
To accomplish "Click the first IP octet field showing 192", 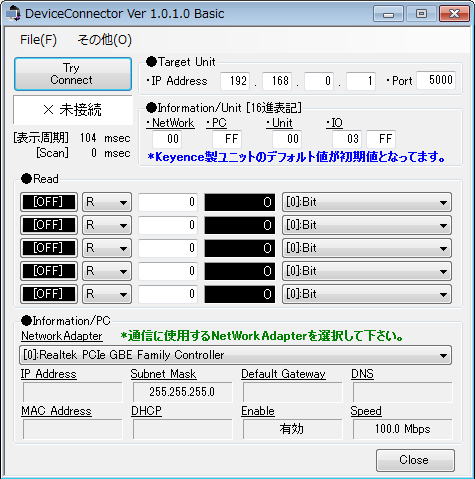I will point(235,81).
